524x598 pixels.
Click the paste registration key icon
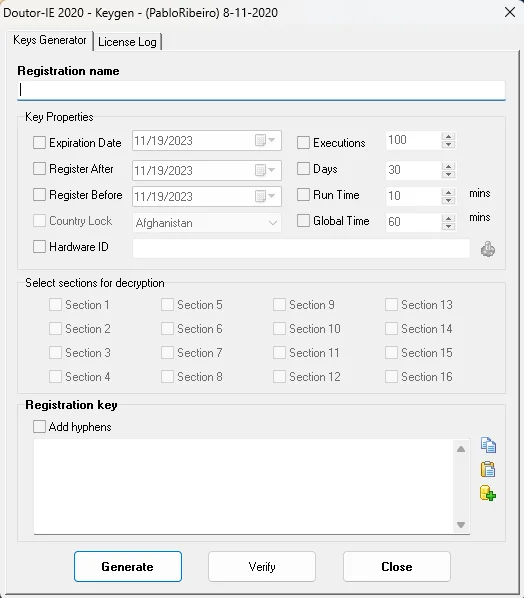click(488, 469)
